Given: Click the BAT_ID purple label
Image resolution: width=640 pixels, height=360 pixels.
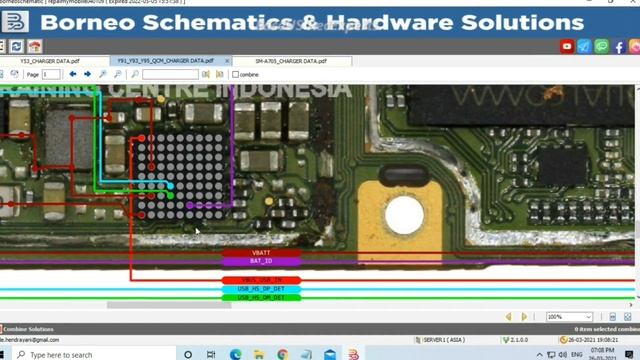Looking at the screenshot, I should pos(261,261).
